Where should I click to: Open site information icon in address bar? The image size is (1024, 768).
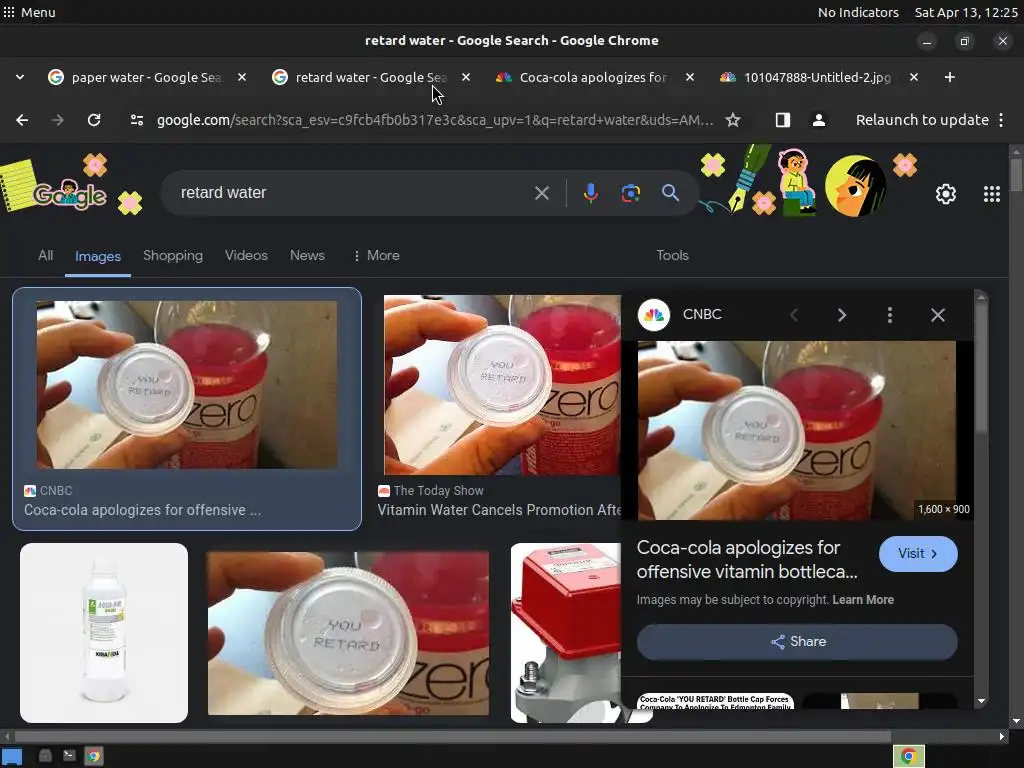[x=136, y=120]
